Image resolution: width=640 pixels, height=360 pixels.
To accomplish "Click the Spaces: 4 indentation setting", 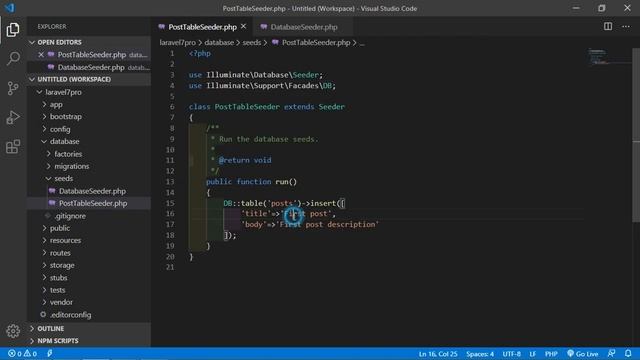I will [x=480, y=354].
